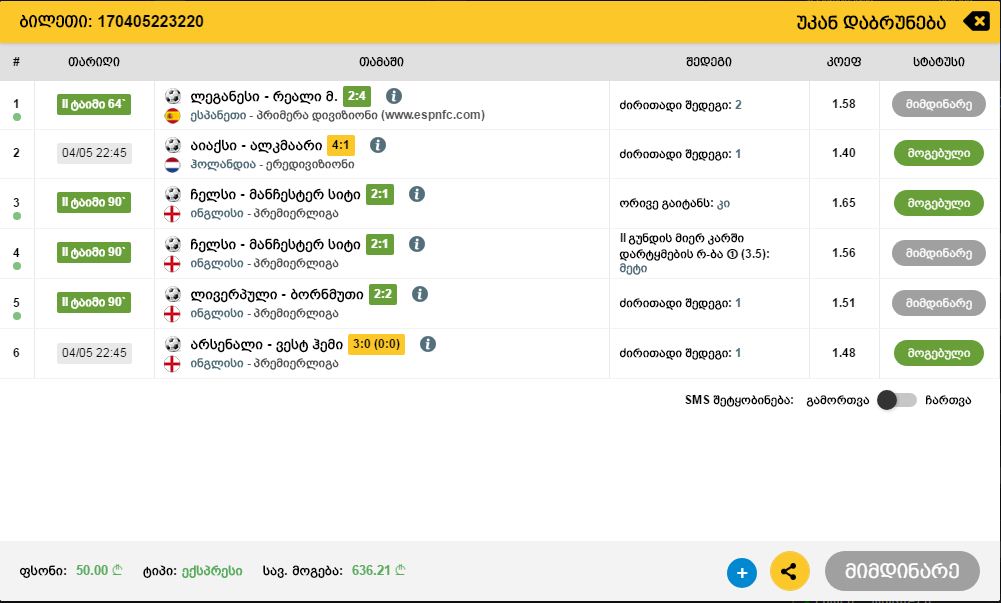Open info icon for Liverpool - Bournemouth match
The height and width of the screenshot is (603, 1001).
tap(420, 294)
